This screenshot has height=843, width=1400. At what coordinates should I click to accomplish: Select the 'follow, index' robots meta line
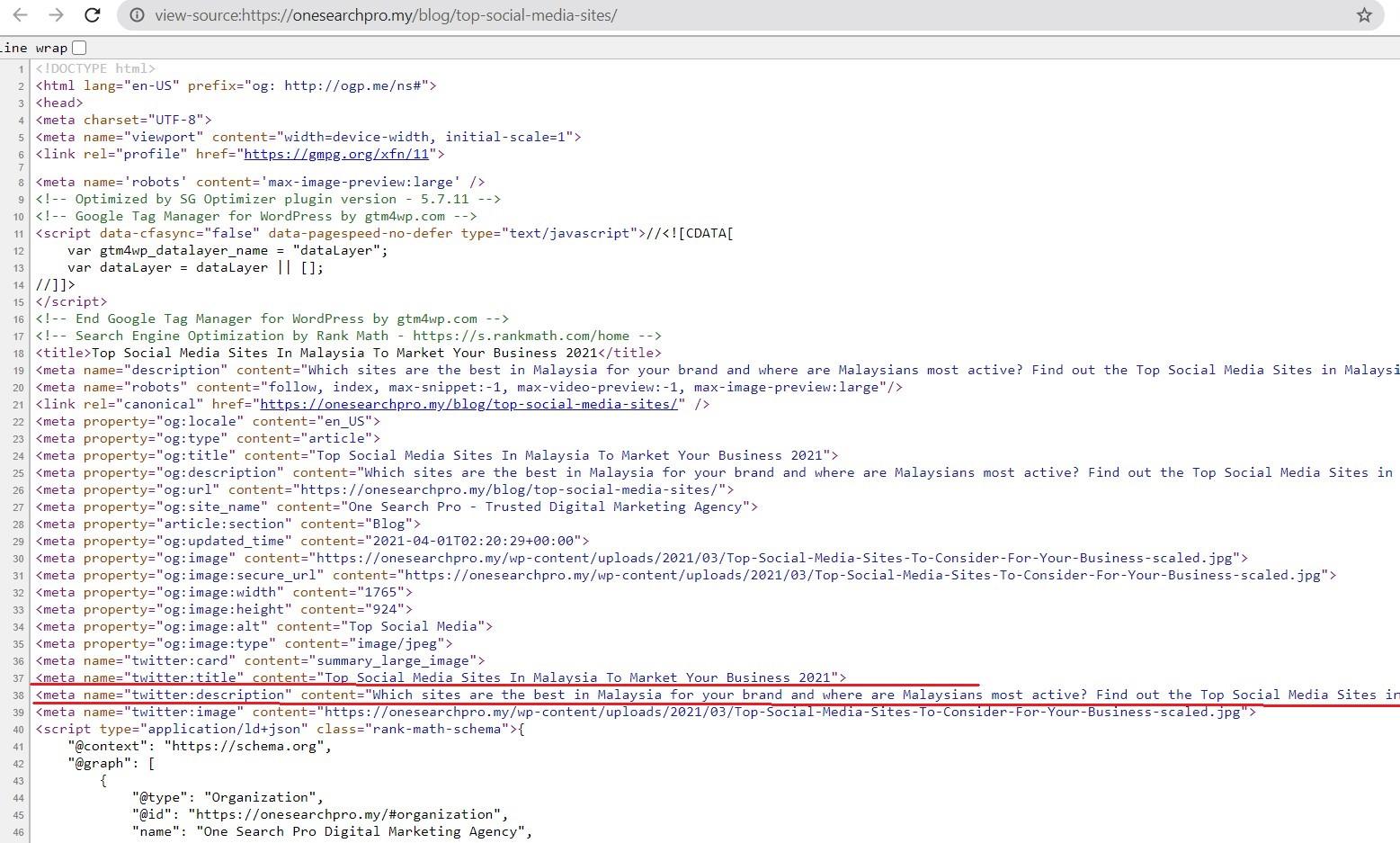pyautogui.click(x=469, y=387)
